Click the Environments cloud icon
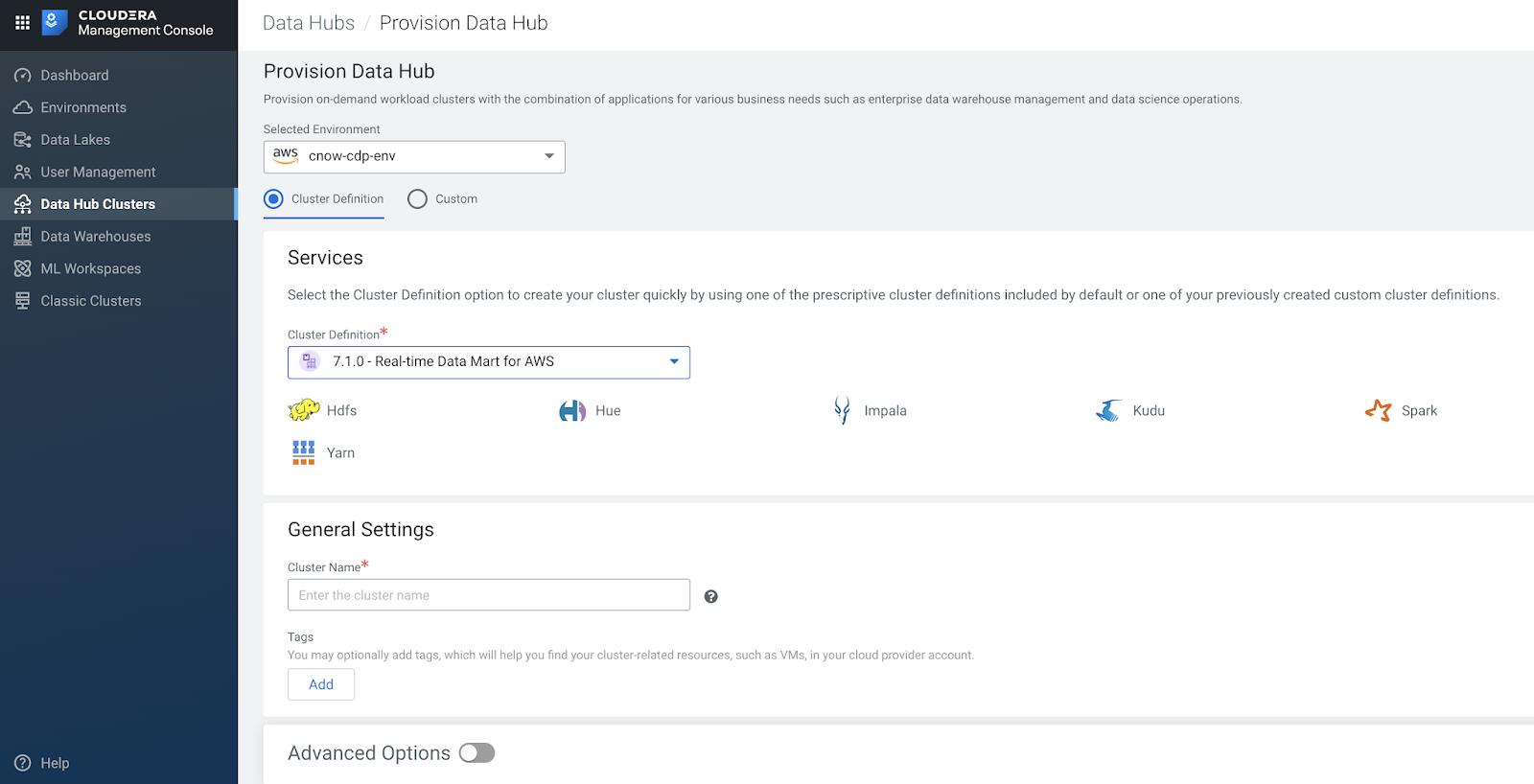The image size is (1534, 784). 23,107
